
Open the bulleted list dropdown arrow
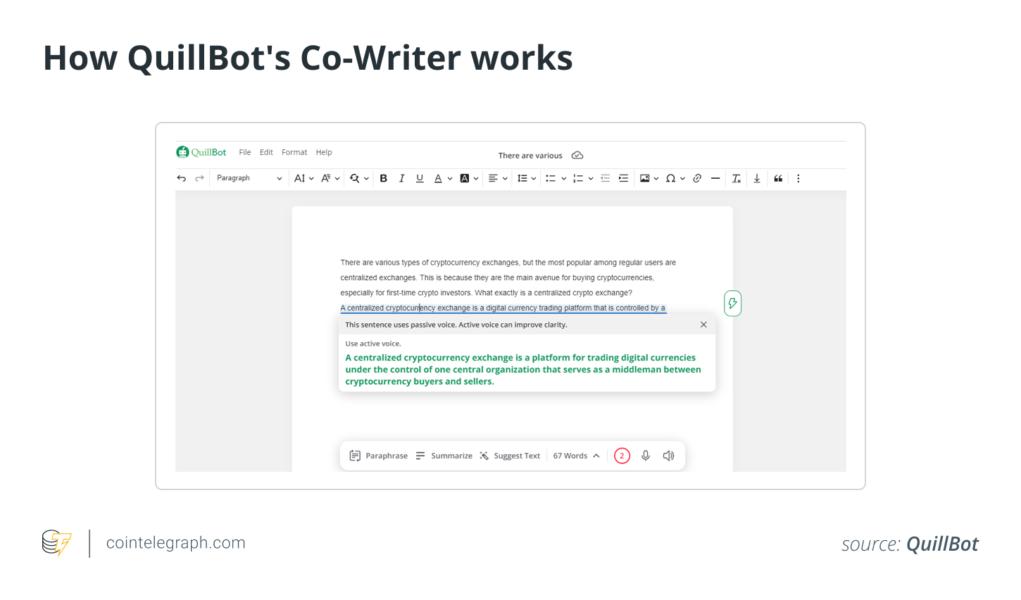click(563, 179)
